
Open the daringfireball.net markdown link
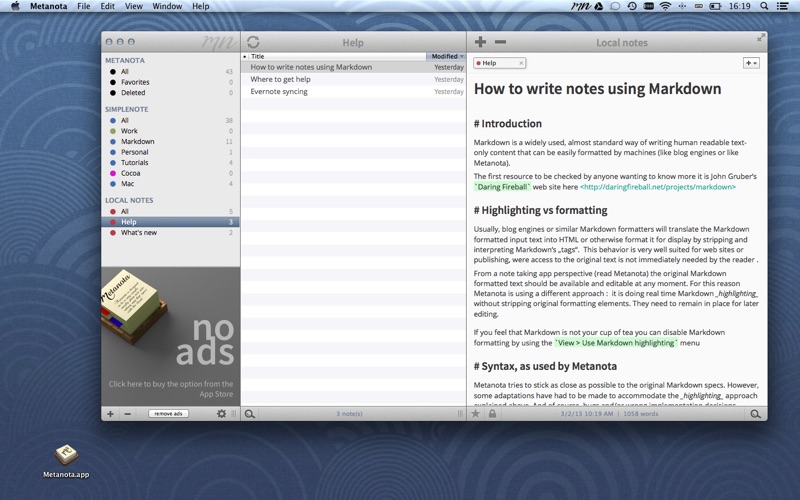click(658, 187)
